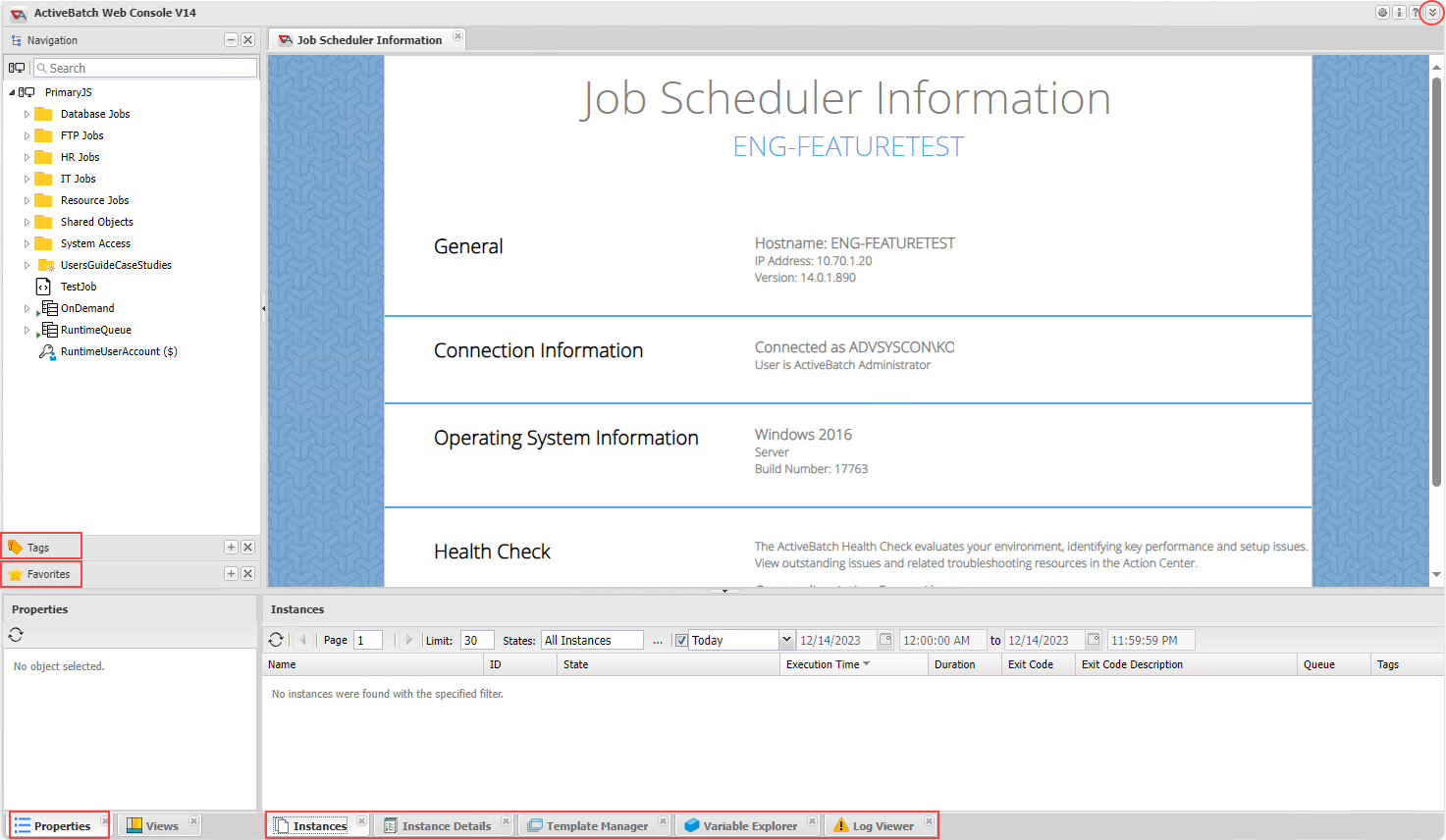Viewport: 1446px width, 840px height.
Task: Expand the System Access folder
Action: (x=27, y=243)
